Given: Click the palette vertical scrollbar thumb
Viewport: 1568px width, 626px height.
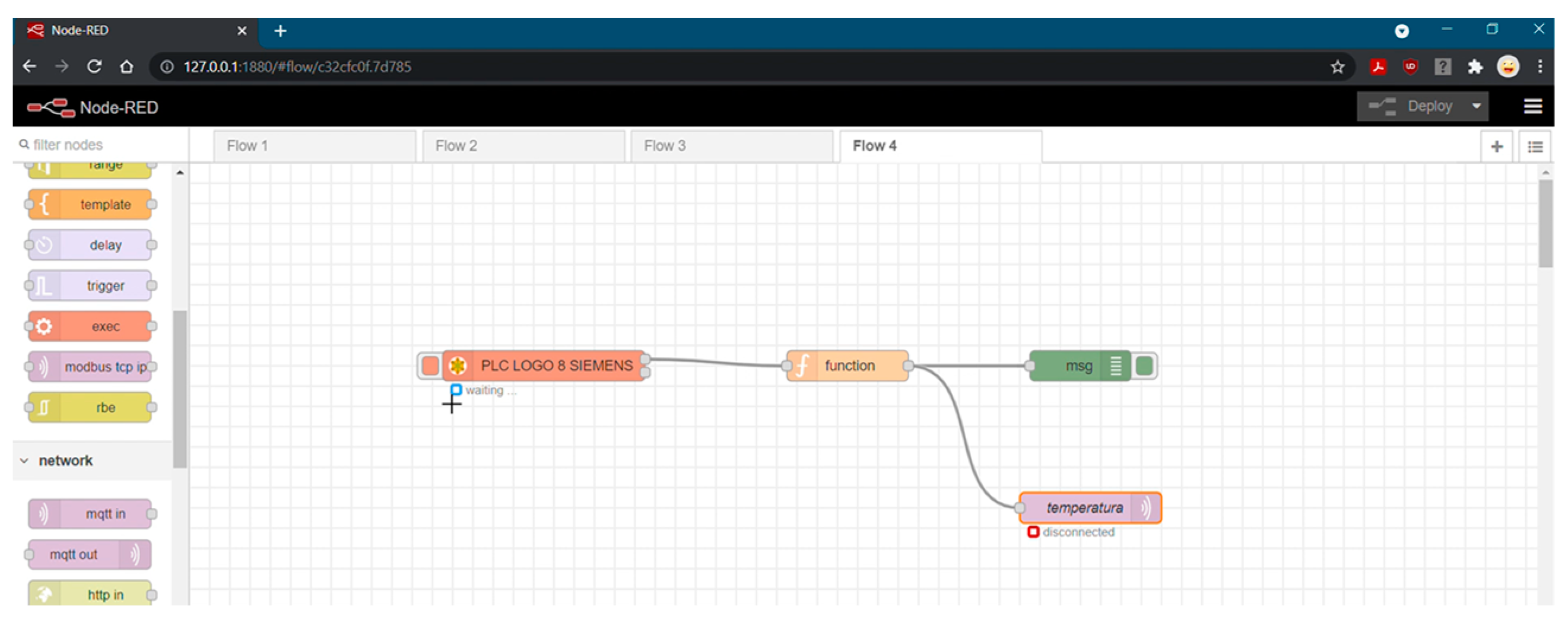Looking at the screenshot, I should coord(179,389).
